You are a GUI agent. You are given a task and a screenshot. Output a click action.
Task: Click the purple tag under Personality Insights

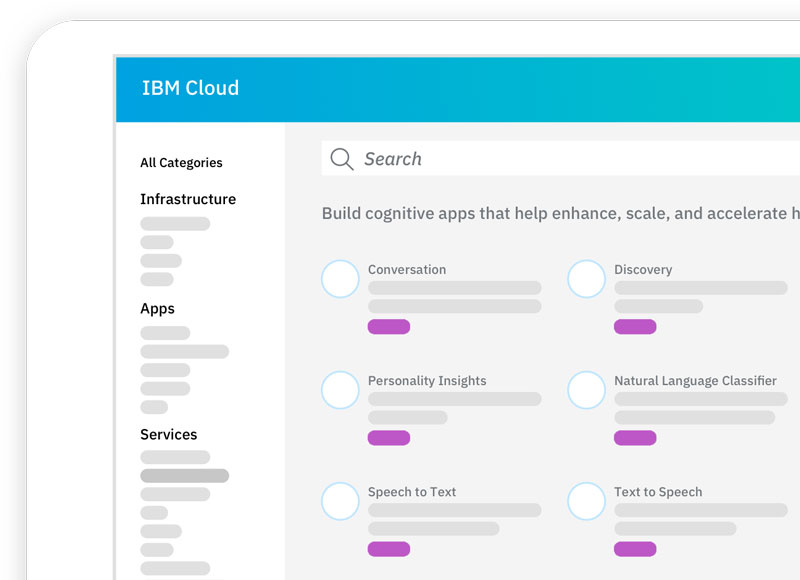click(389, 438)
